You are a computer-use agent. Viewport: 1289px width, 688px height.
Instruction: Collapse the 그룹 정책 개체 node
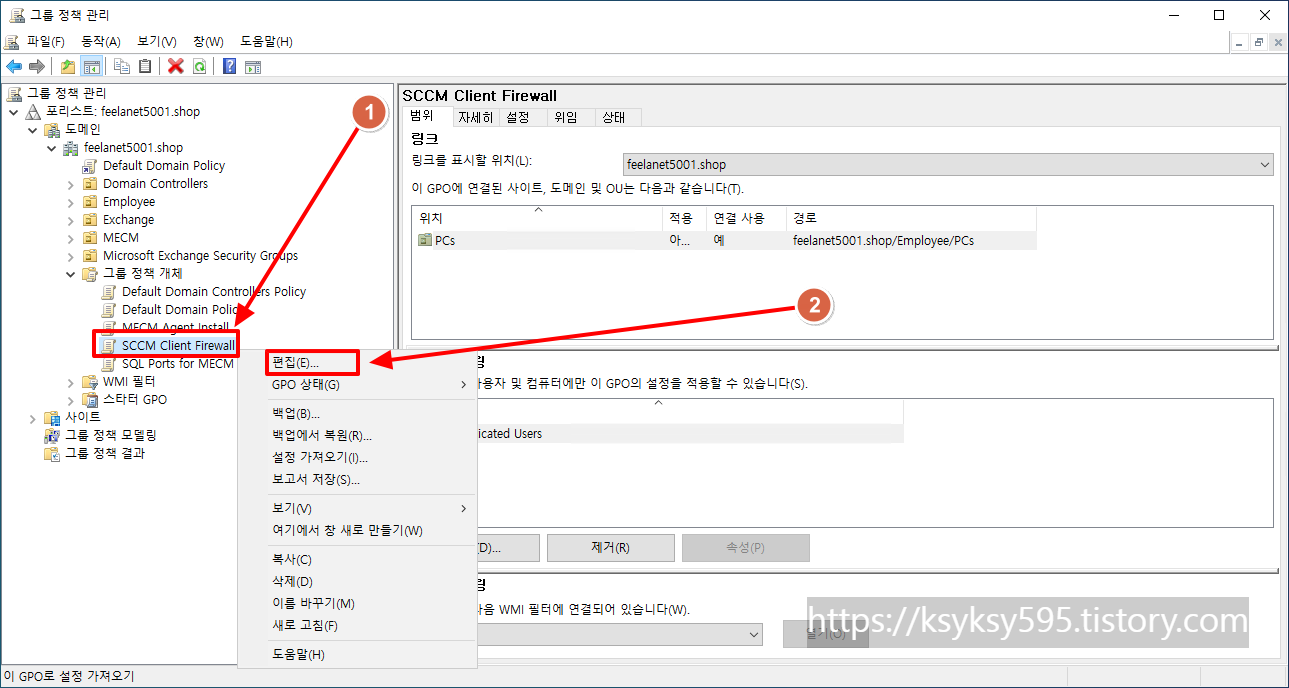click(x=71, y=274)
